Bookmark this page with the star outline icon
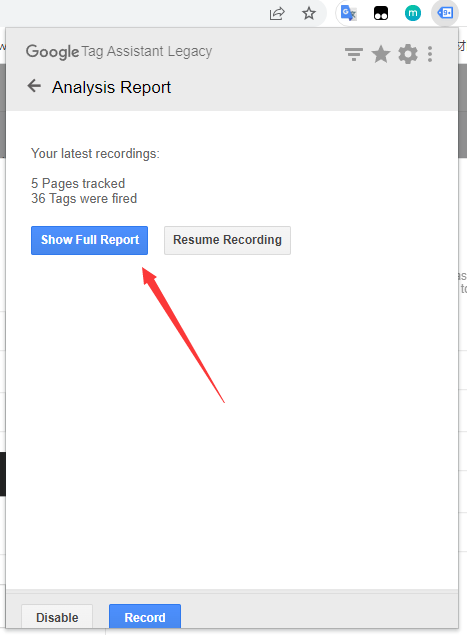Viewport: 467px width, 635px height. 309,13
